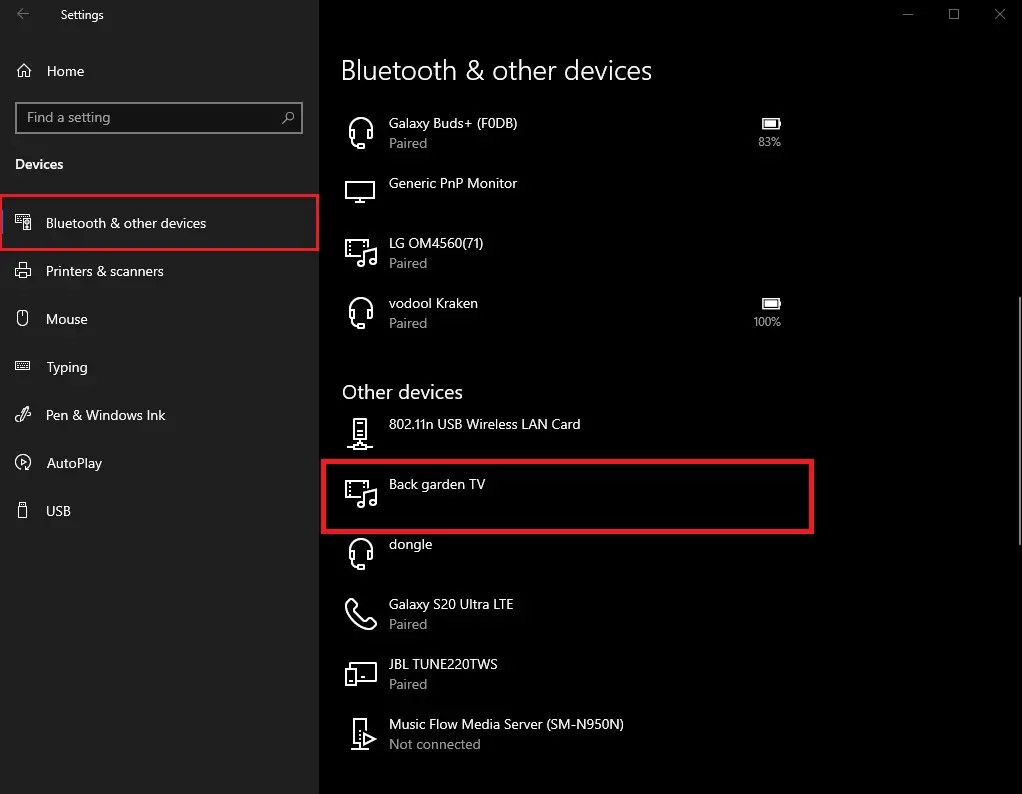Viewport: 1022px width, 794px height.
Task: Close the Settings window
Action: coord(999,14)
